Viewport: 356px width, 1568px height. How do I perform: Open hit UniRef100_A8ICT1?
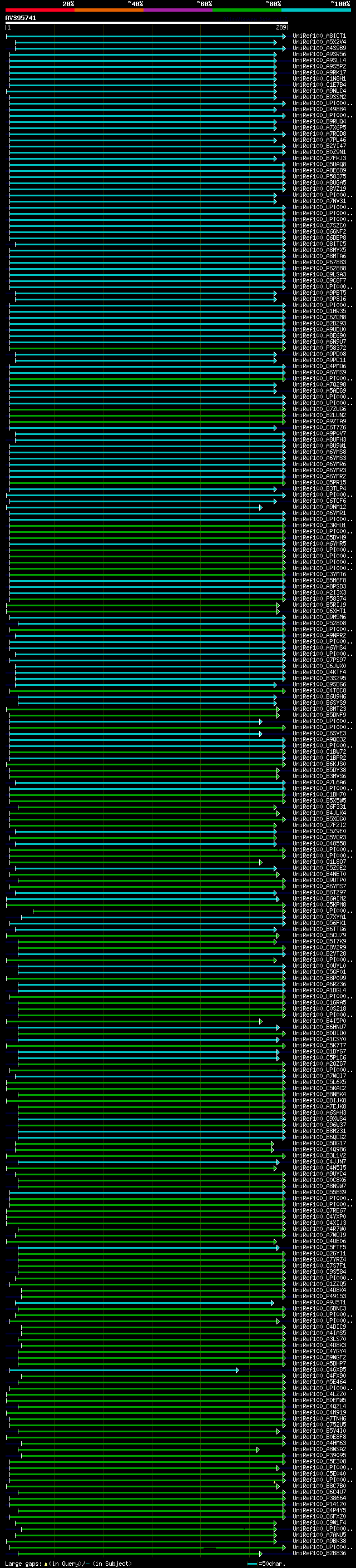pyautogui.click(x=319, y=36)
